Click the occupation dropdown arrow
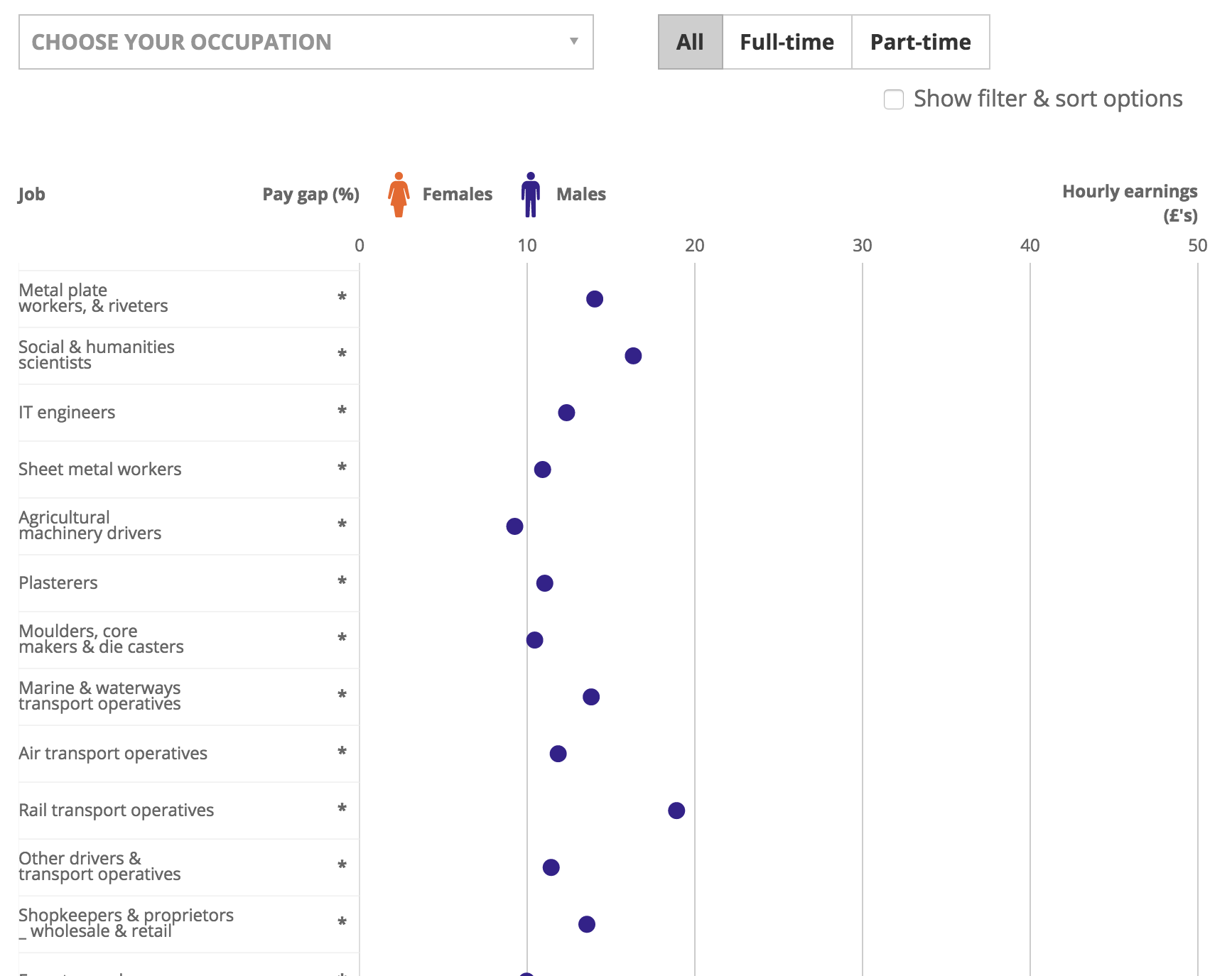The image size is (1232, 976). coord(573,41)
